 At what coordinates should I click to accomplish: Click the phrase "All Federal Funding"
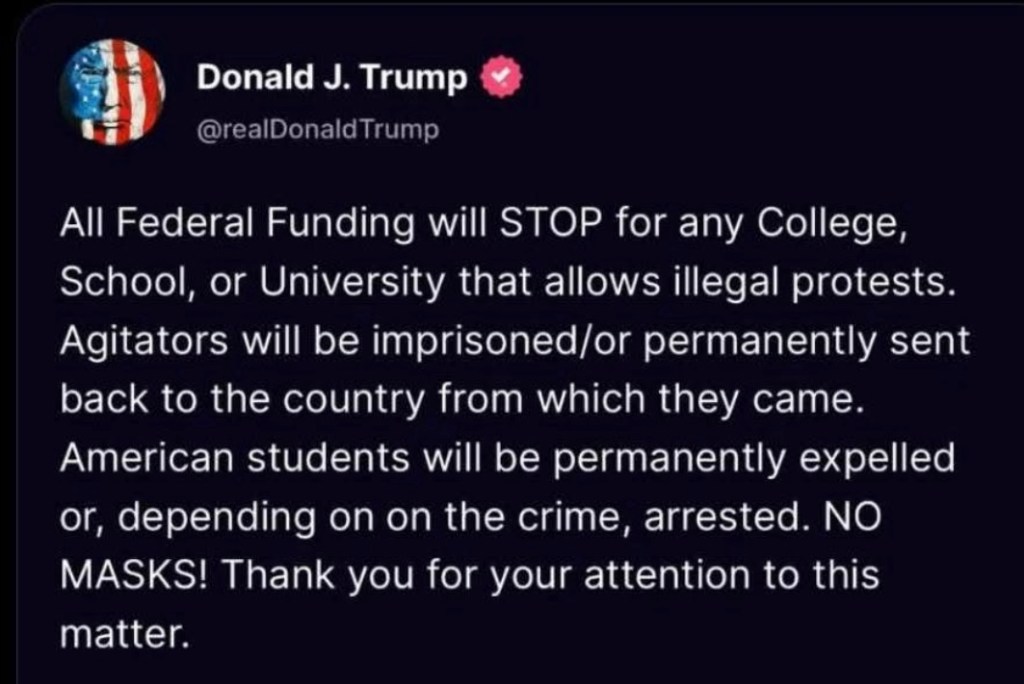click(224, 225)
